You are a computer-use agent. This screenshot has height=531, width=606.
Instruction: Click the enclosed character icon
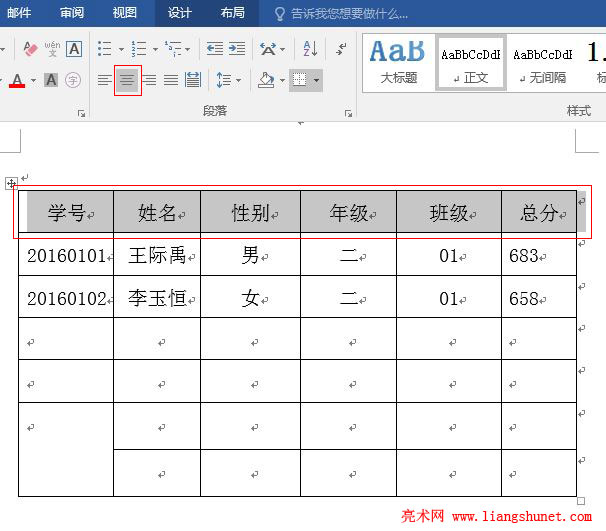(73, 80)
